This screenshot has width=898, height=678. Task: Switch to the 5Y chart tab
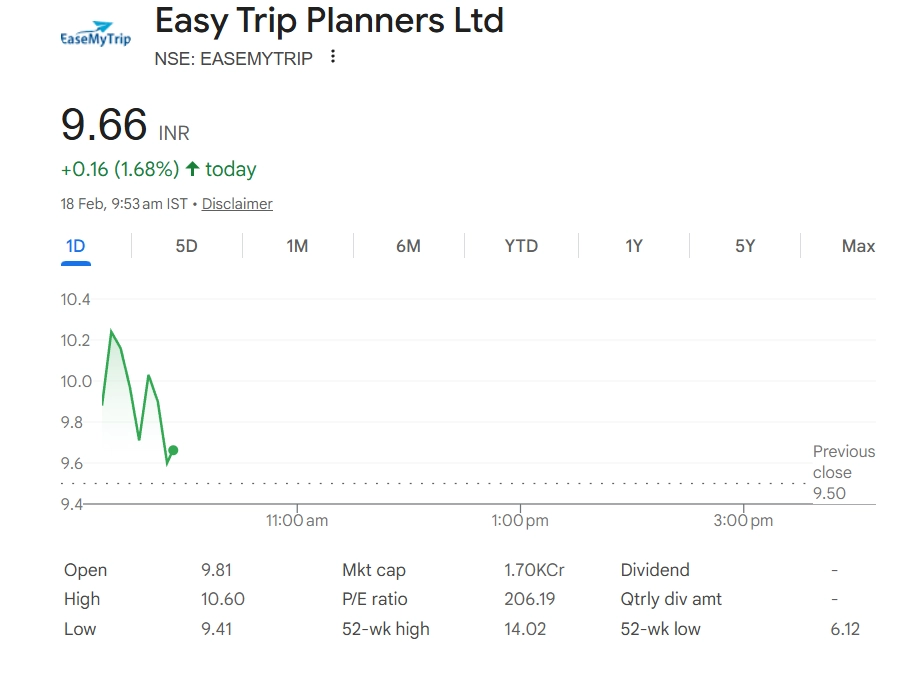tap(745, 246)
